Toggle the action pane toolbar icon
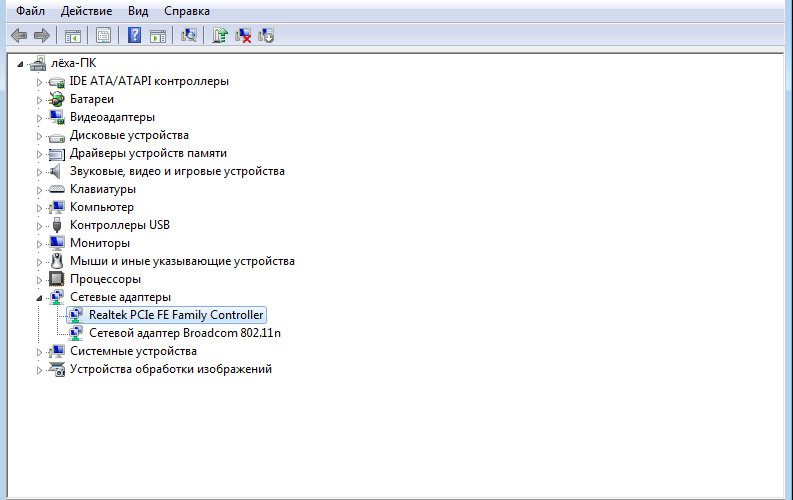This screenshot has height=500, width=793. tap(158, 35)
